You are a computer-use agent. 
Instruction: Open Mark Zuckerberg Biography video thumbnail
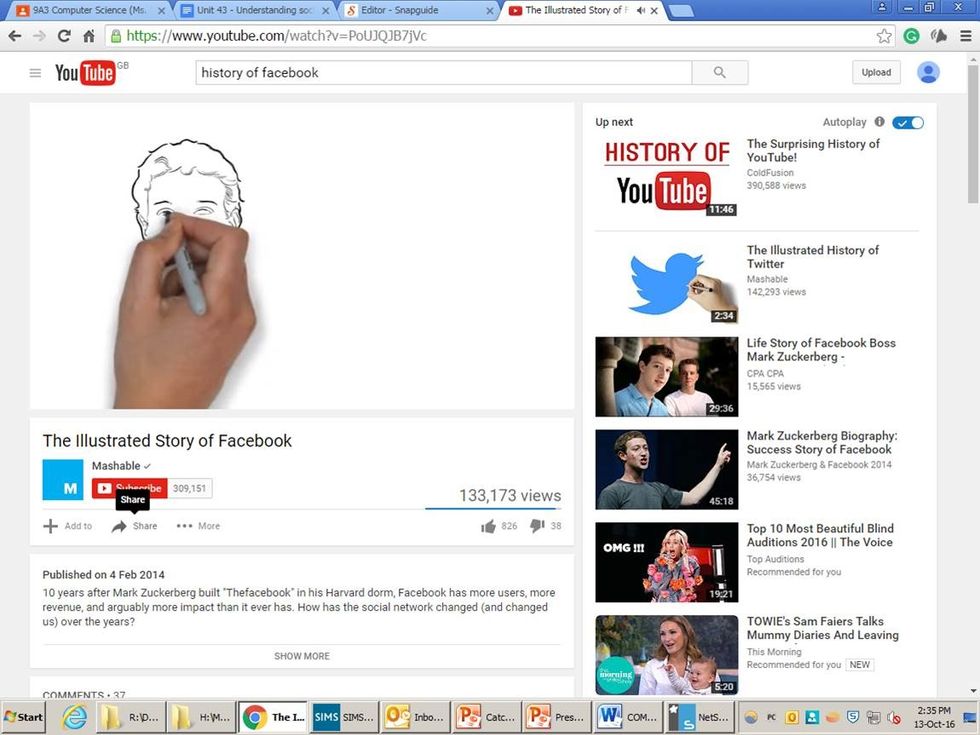click(x=666, y=469)
